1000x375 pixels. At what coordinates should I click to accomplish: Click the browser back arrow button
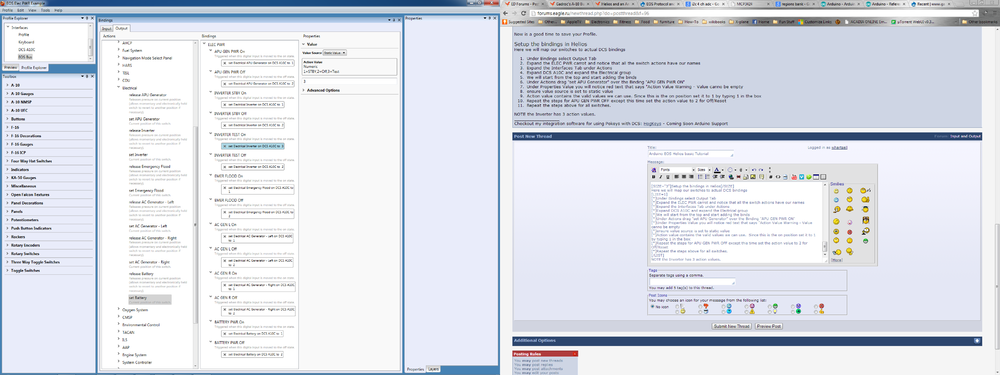click(504, 13)
